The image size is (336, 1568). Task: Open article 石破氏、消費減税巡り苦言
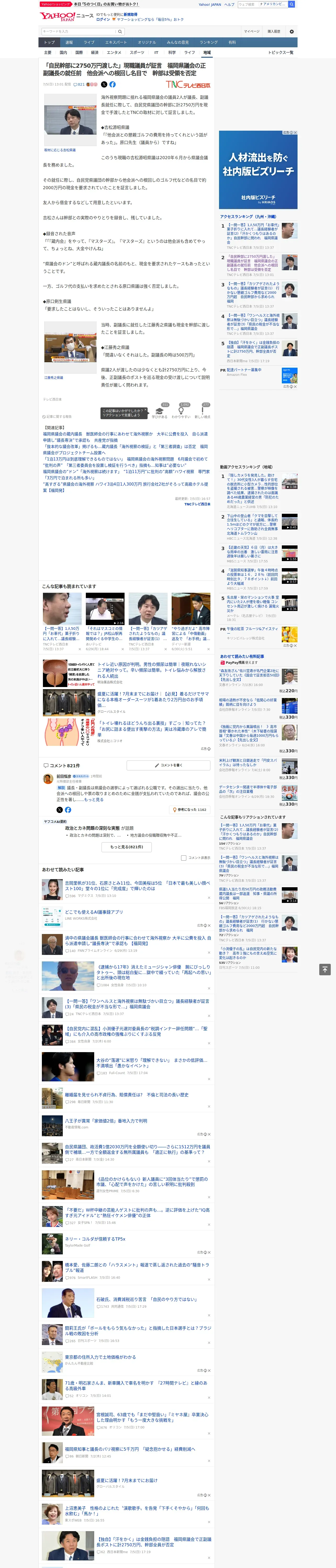click(x=147, y=1299)
